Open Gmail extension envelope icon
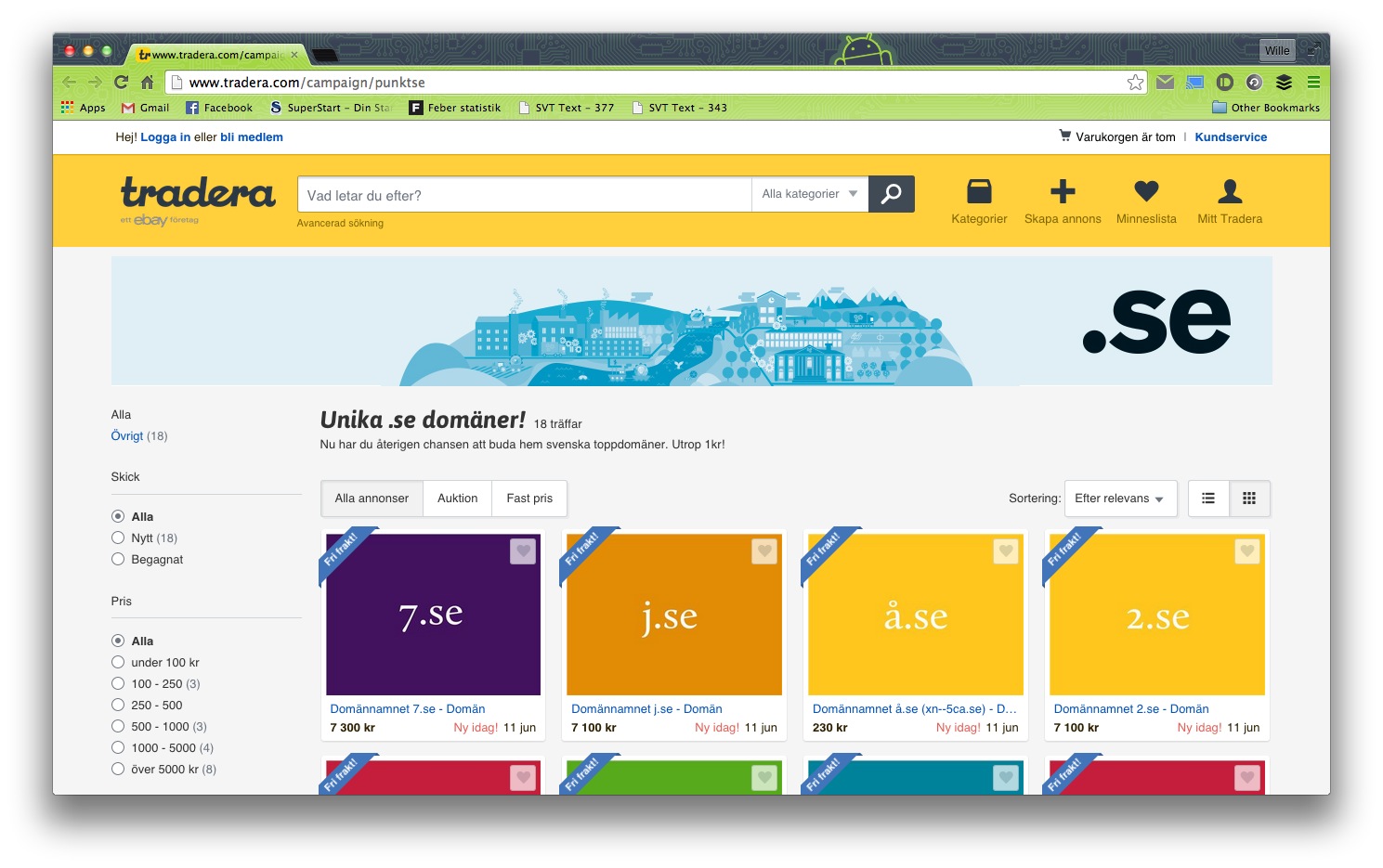 pyautogui.click(x=1165, y=82)
